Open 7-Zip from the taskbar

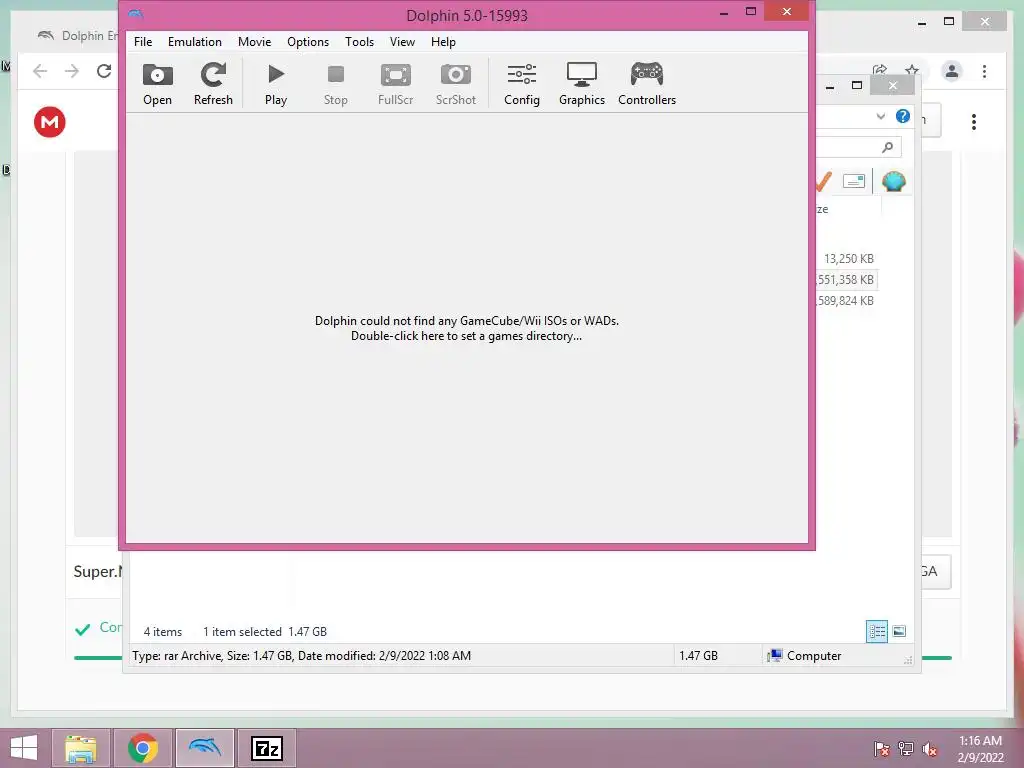[x=266, y=748]
